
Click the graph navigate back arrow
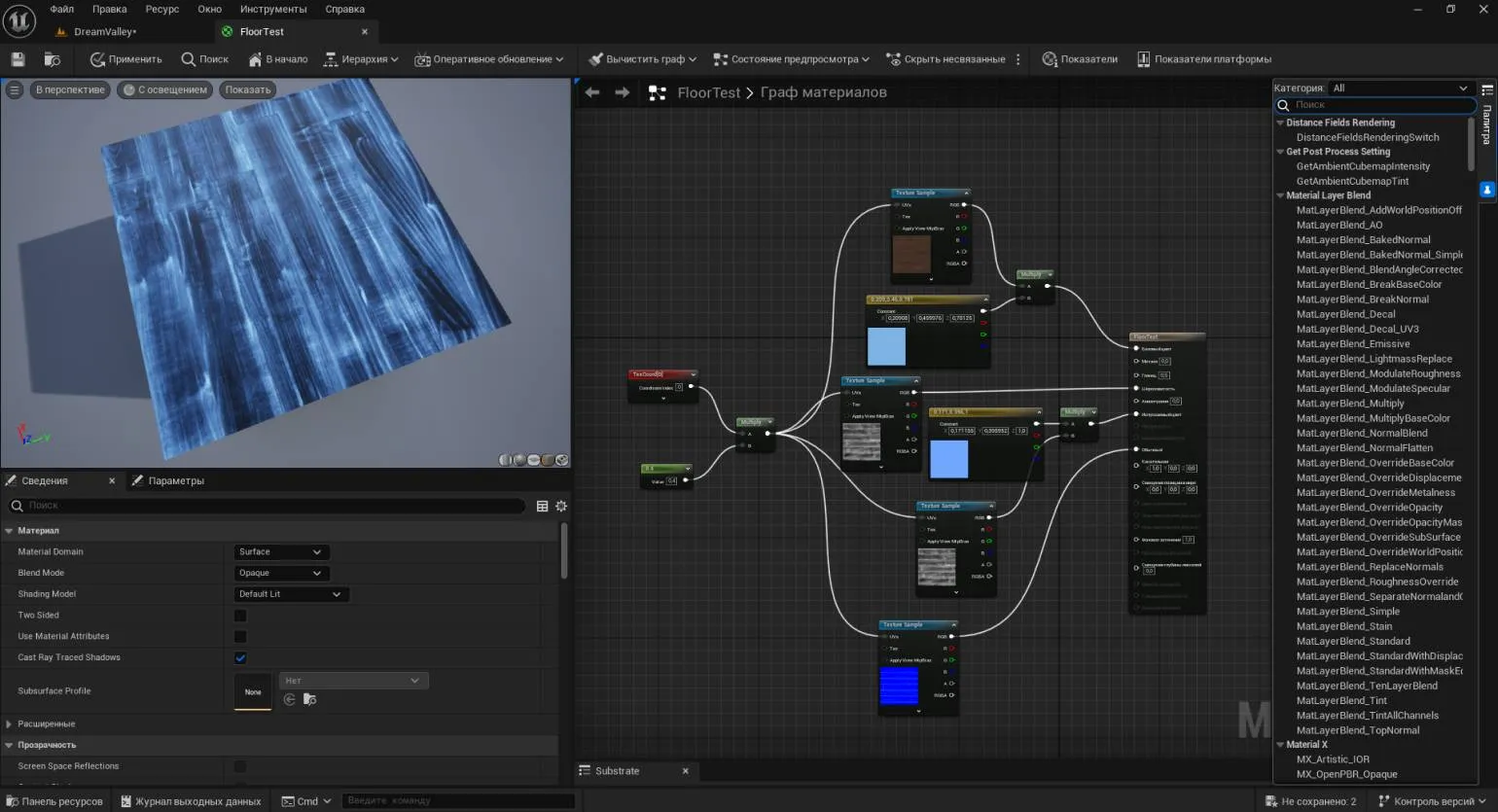(592, 92)
